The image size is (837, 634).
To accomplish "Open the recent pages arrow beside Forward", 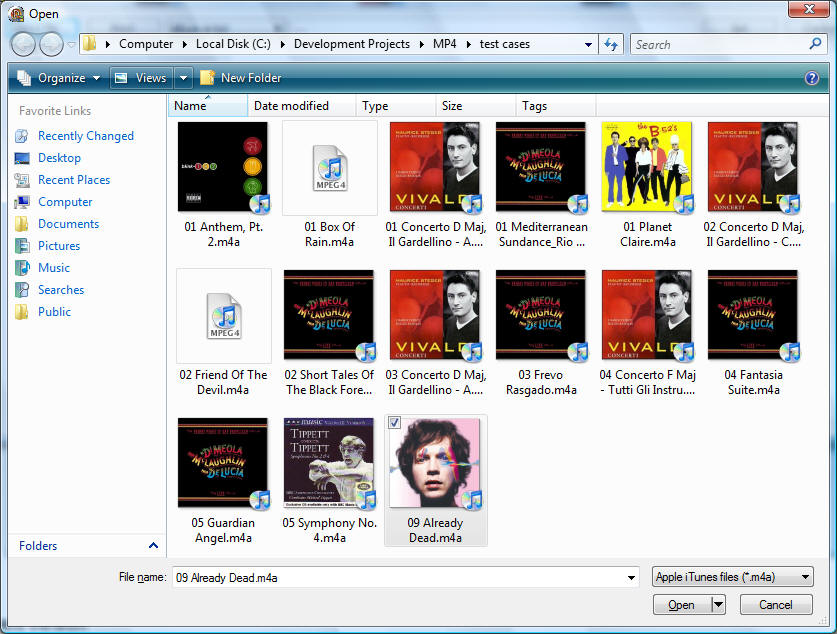I will [x=72, y=45].
